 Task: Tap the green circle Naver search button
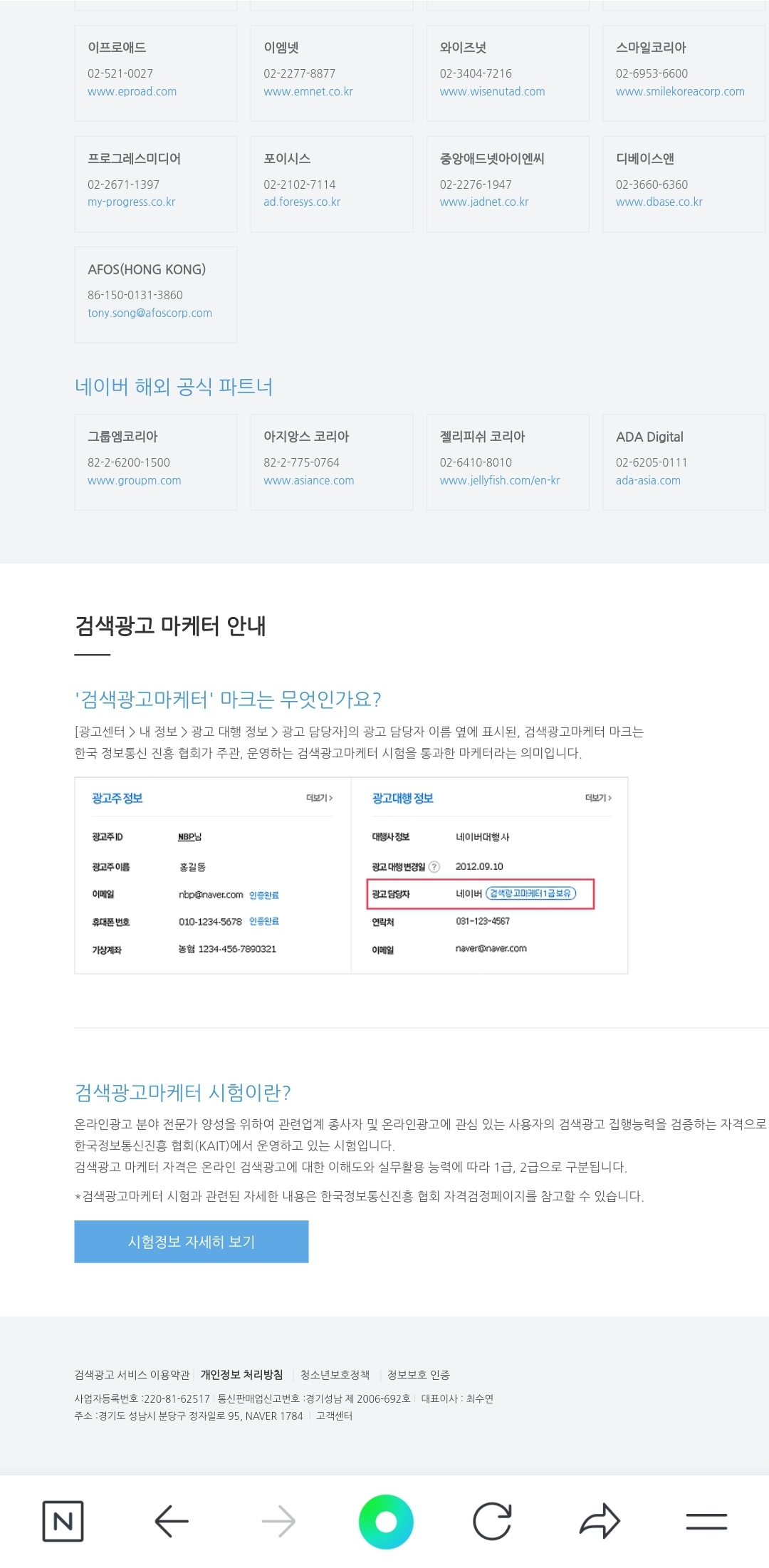tap(386, 1521)
